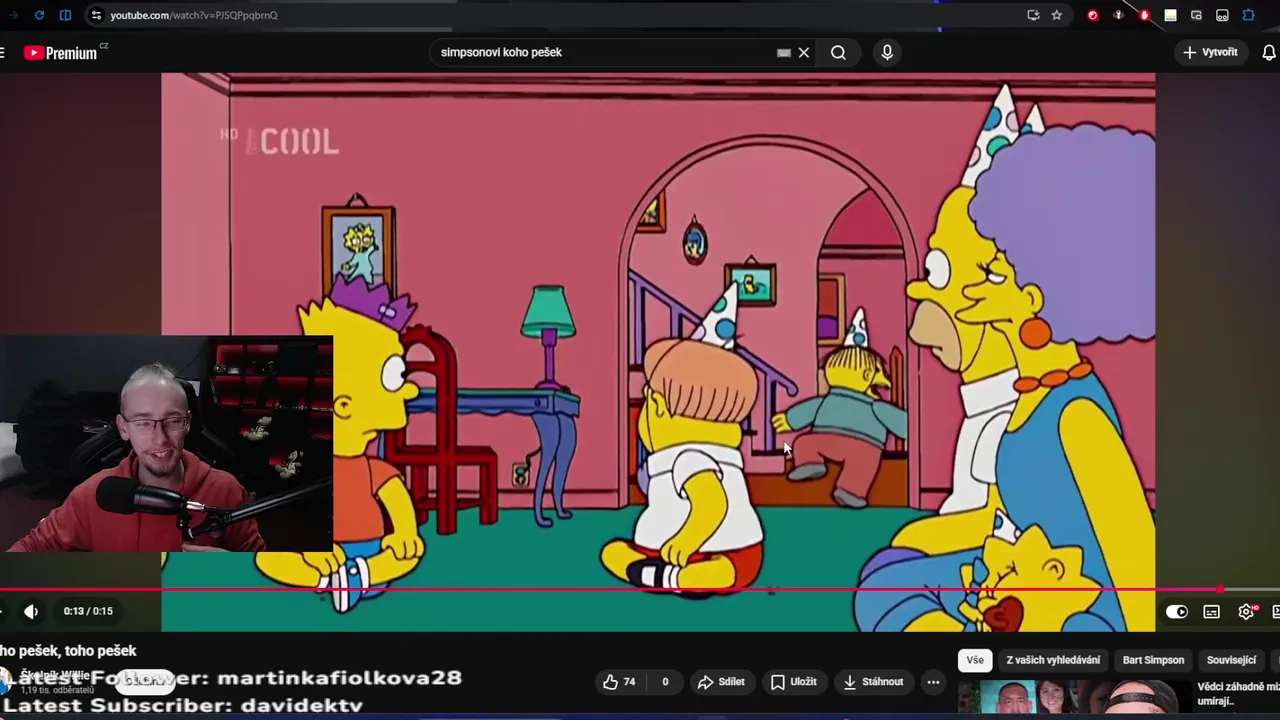1280x720 pixels.
Task: Start voice search with microphone
Action: click(887, 52)
